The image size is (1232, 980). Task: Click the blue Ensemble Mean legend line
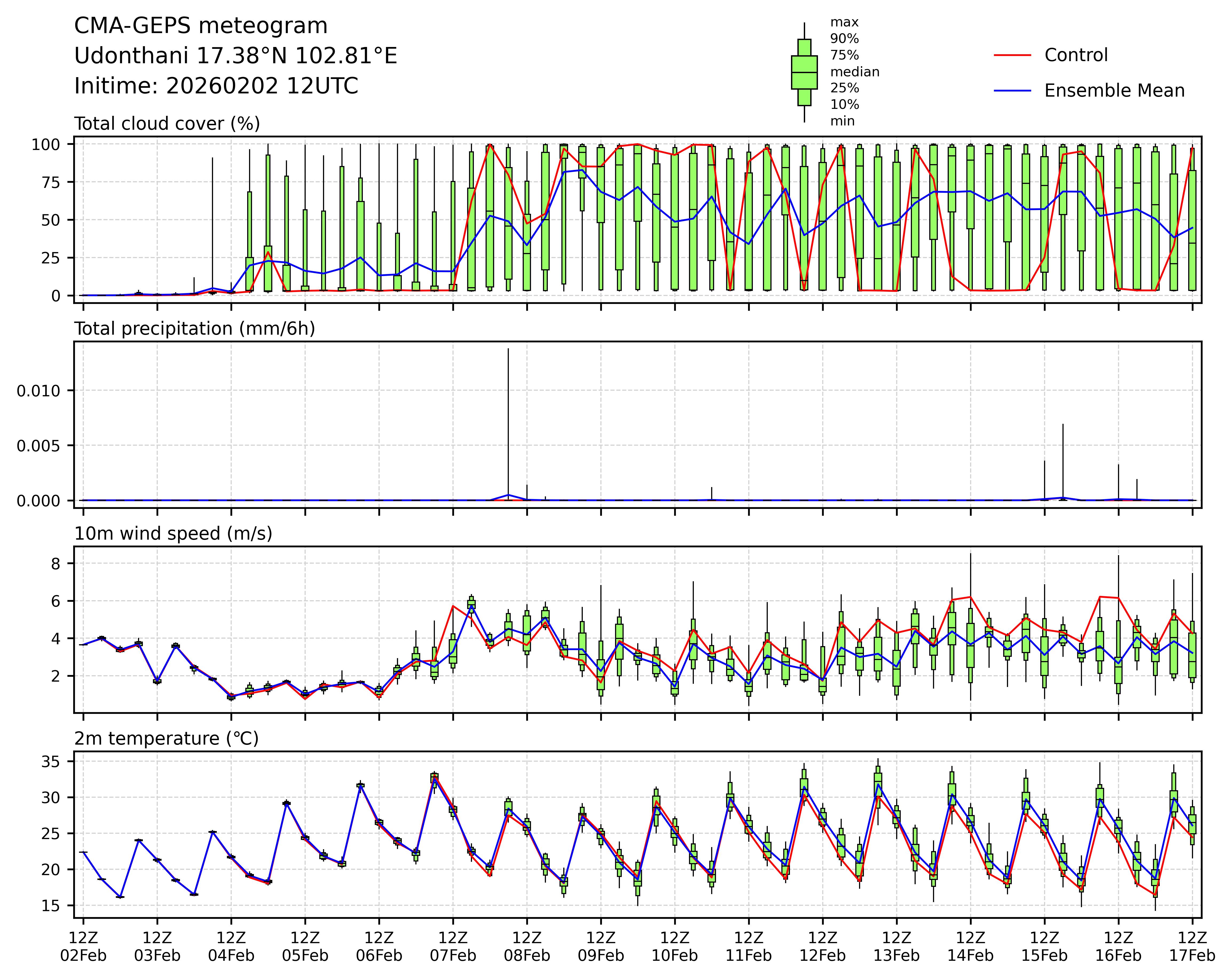click(1012, 91)
